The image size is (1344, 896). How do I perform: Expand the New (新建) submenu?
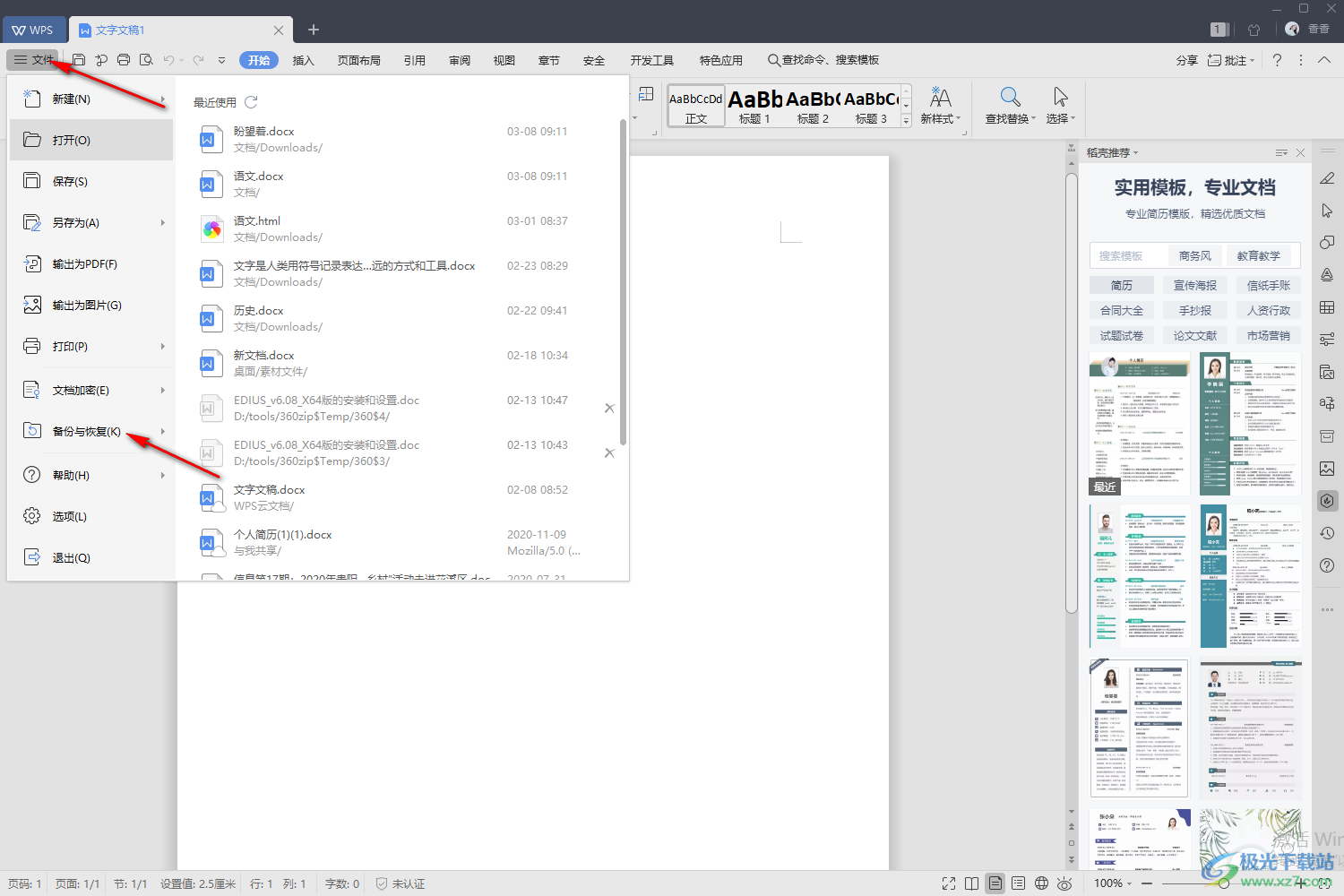point(163,99)
